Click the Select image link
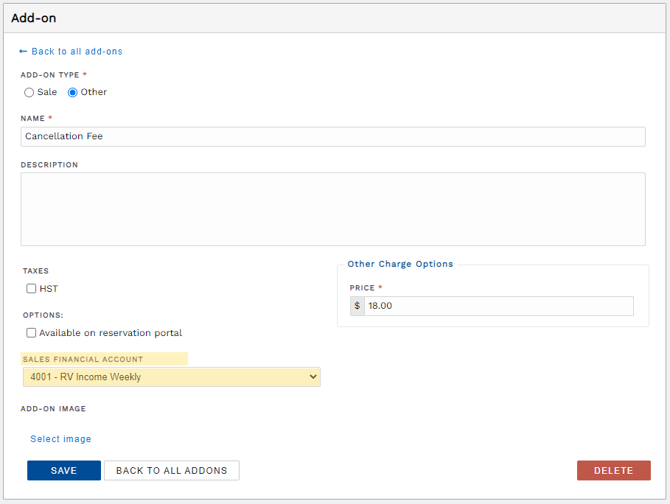670x504 pixels. click(x=61, y=439)
